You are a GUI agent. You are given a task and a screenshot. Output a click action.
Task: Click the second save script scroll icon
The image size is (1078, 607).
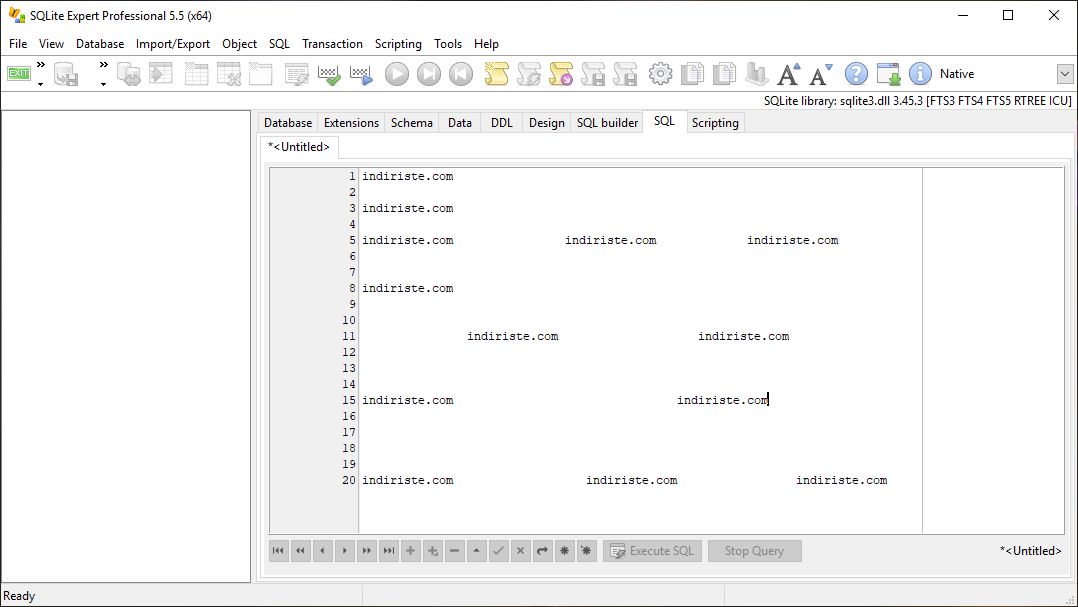[x=626, y=74]
